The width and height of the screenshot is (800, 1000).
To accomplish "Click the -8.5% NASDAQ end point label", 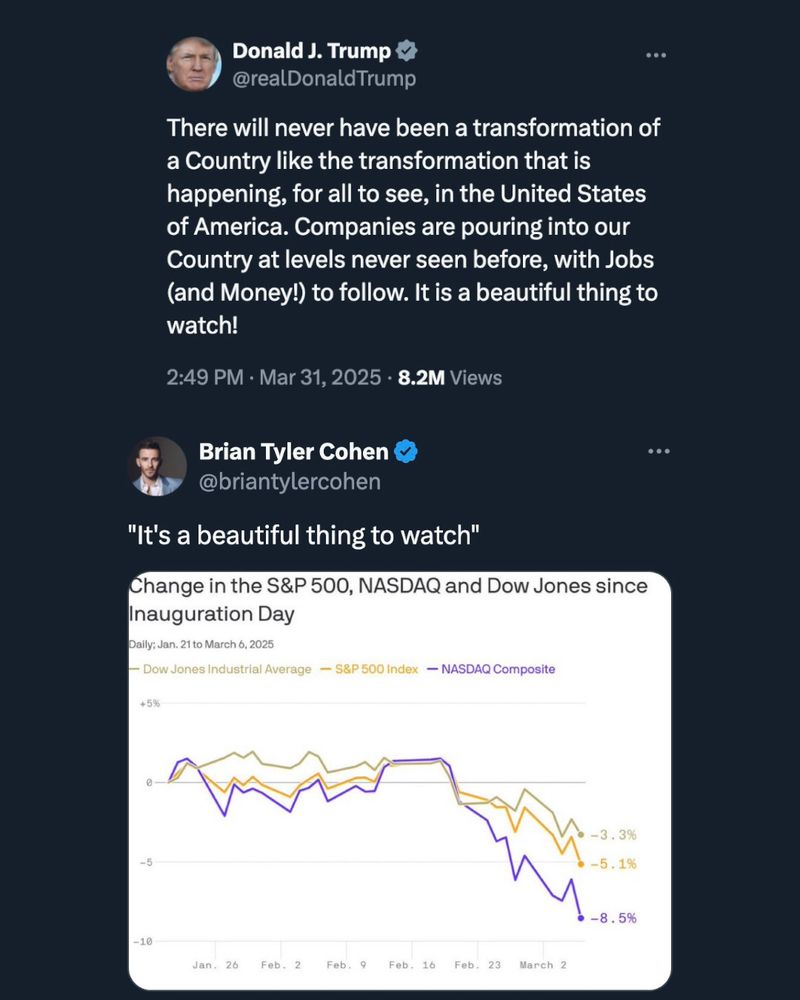I will coord(614,917).
